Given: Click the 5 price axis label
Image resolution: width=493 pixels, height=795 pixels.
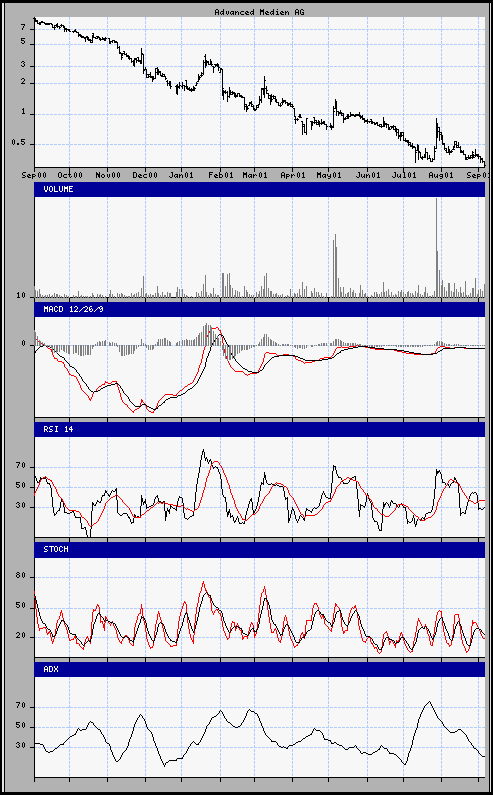Looking at the screenshot, I should 23,44.
